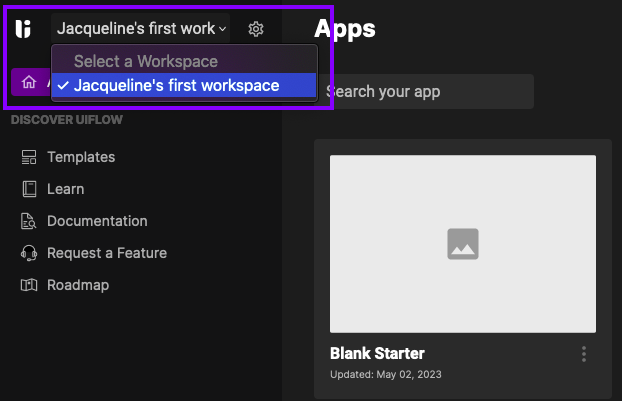The height and width of the screenshot is (401, 622).
Task: Click the Roadmap map icon
Action: coord(29,285)
